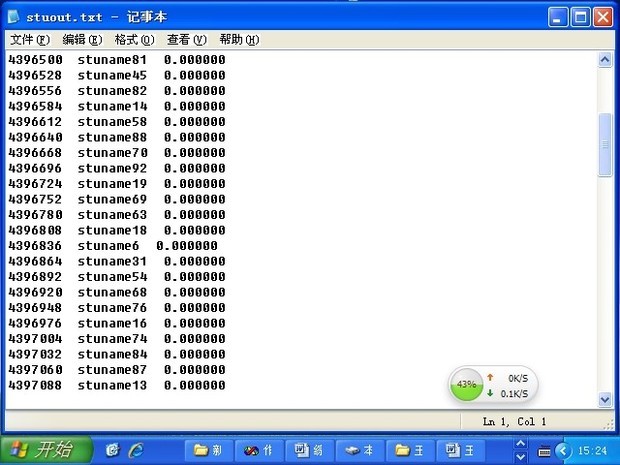Close the stuout.txt Notepad window

(x=603, y=17)
